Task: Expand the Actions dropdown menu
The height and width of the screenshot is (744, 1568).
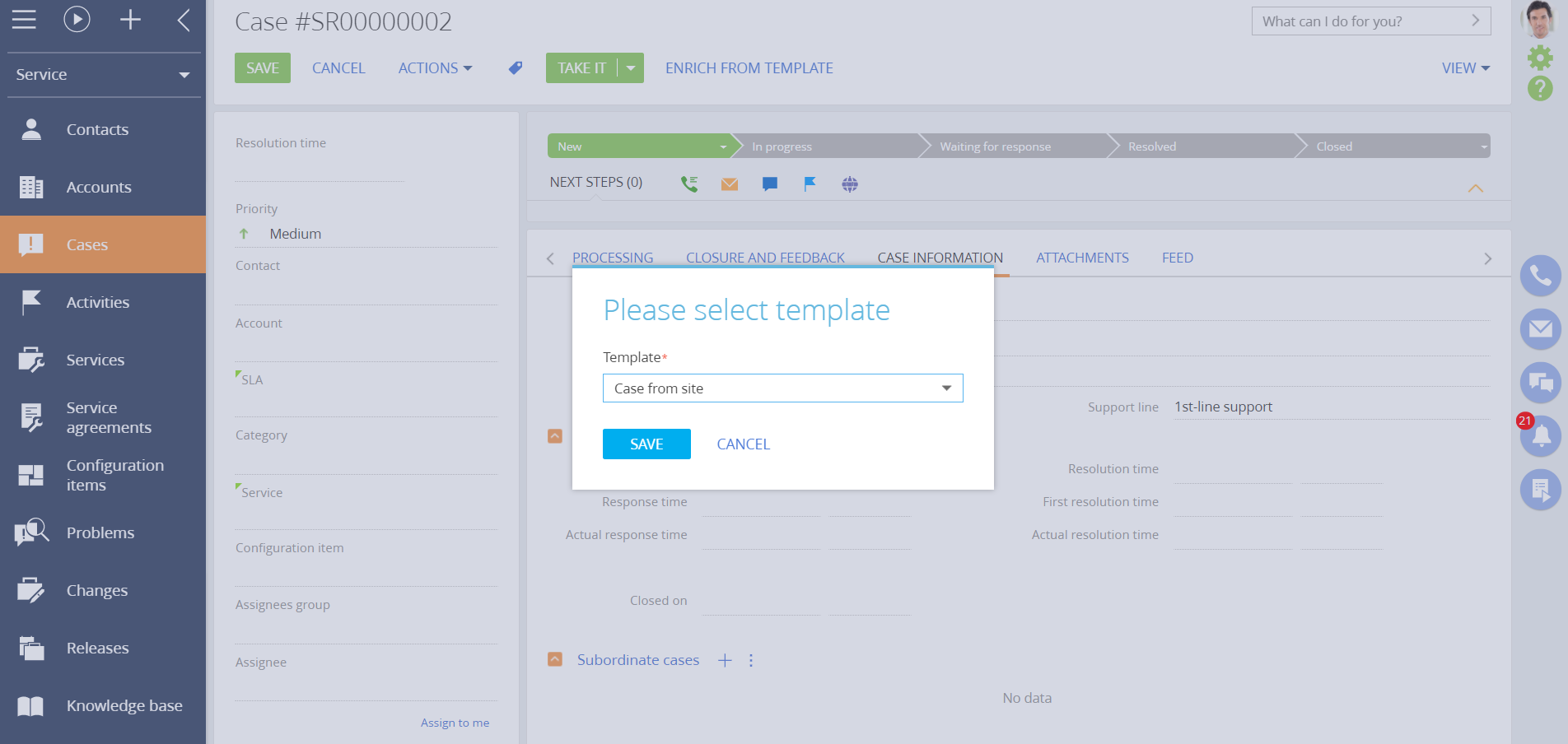Action: click(x=435, y=68)
